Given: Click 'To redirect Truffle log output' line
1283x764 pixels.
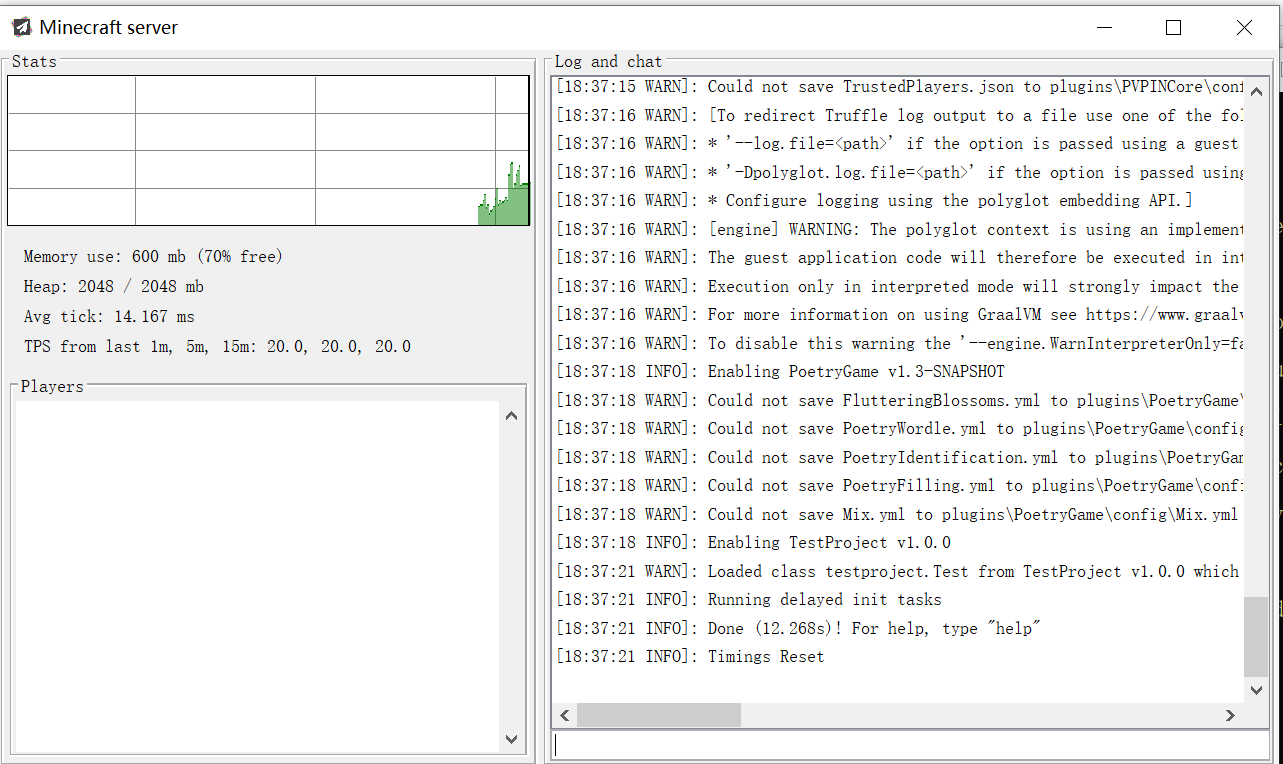Looking at the screenshot, I should pyautogui.click(x=898, y=115).
